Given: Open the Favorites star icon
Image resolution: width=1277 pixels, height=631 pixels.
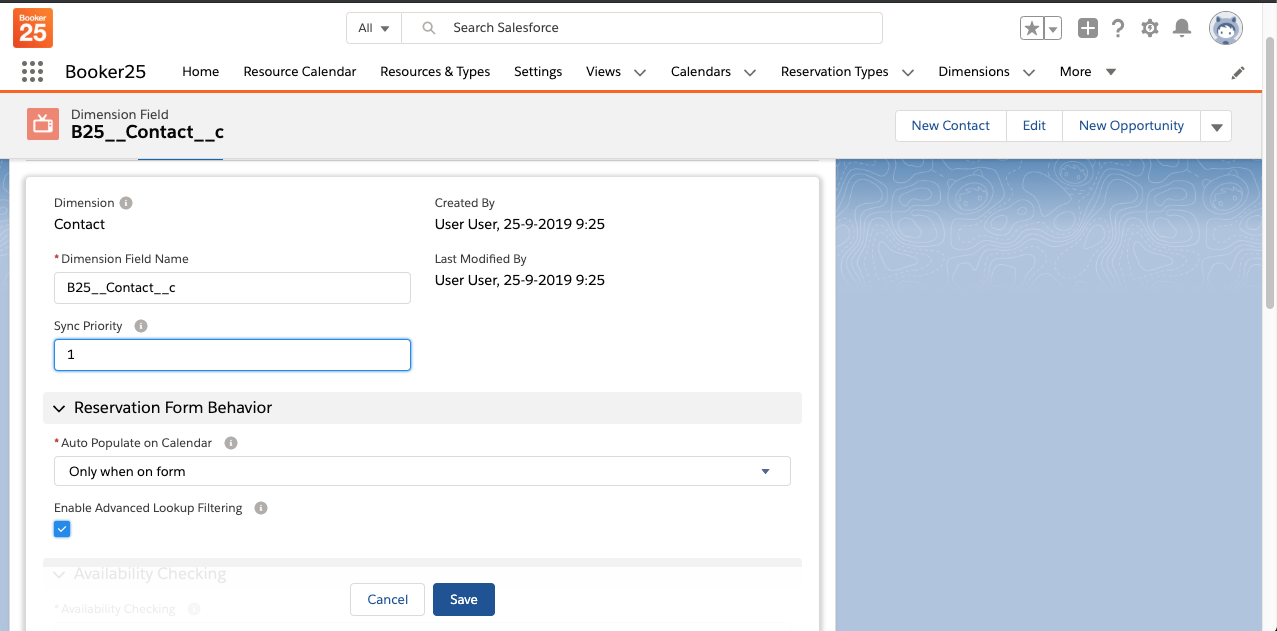Looking at the screenshot, I should [1031, 29].
